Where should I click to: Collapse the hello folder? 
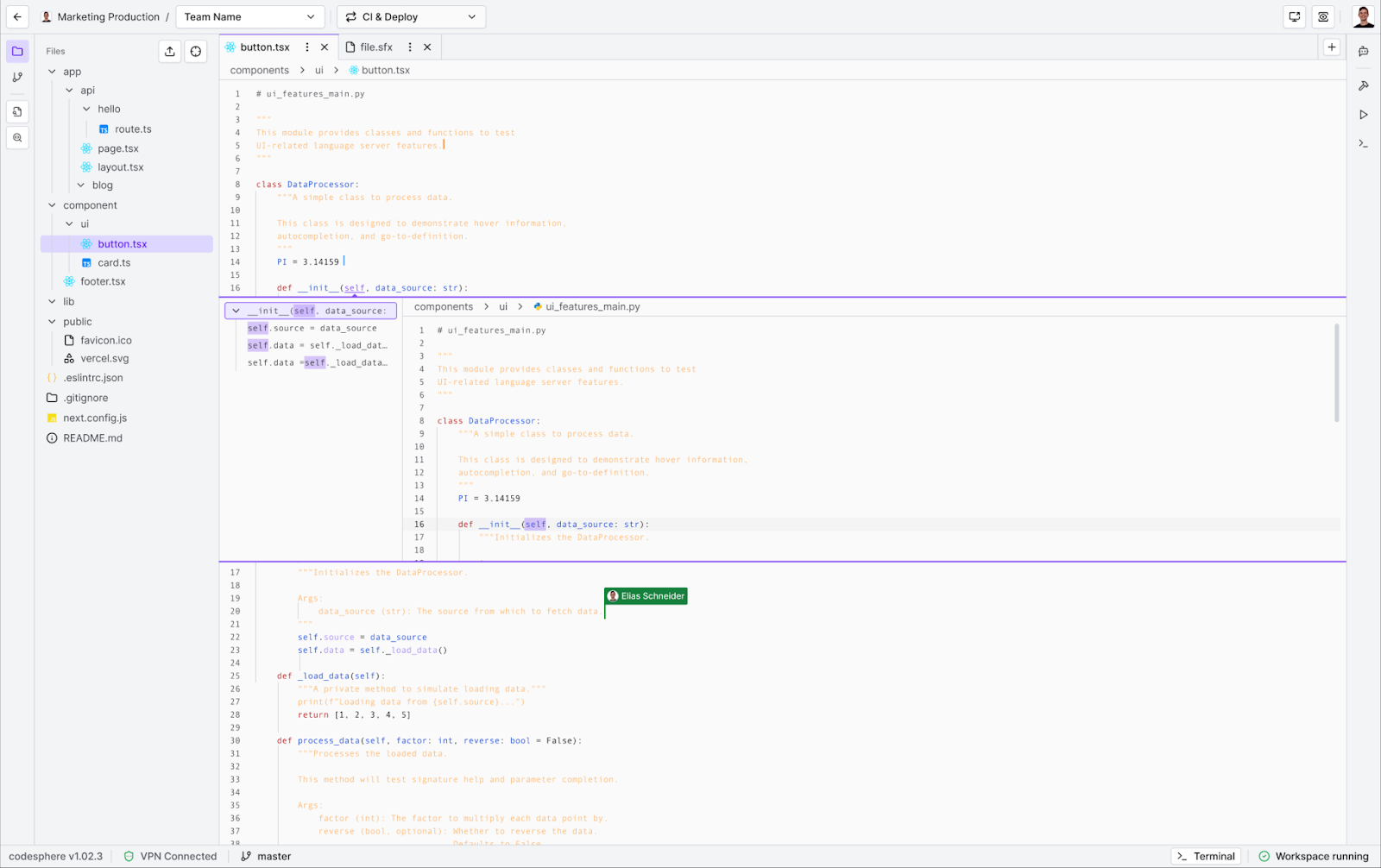coord(86,109)
